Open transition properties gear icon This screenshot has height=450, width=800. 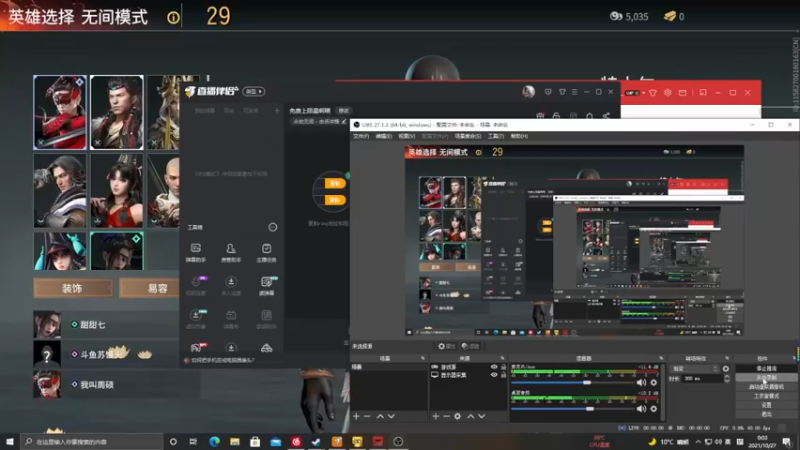[x=726, y=368]
